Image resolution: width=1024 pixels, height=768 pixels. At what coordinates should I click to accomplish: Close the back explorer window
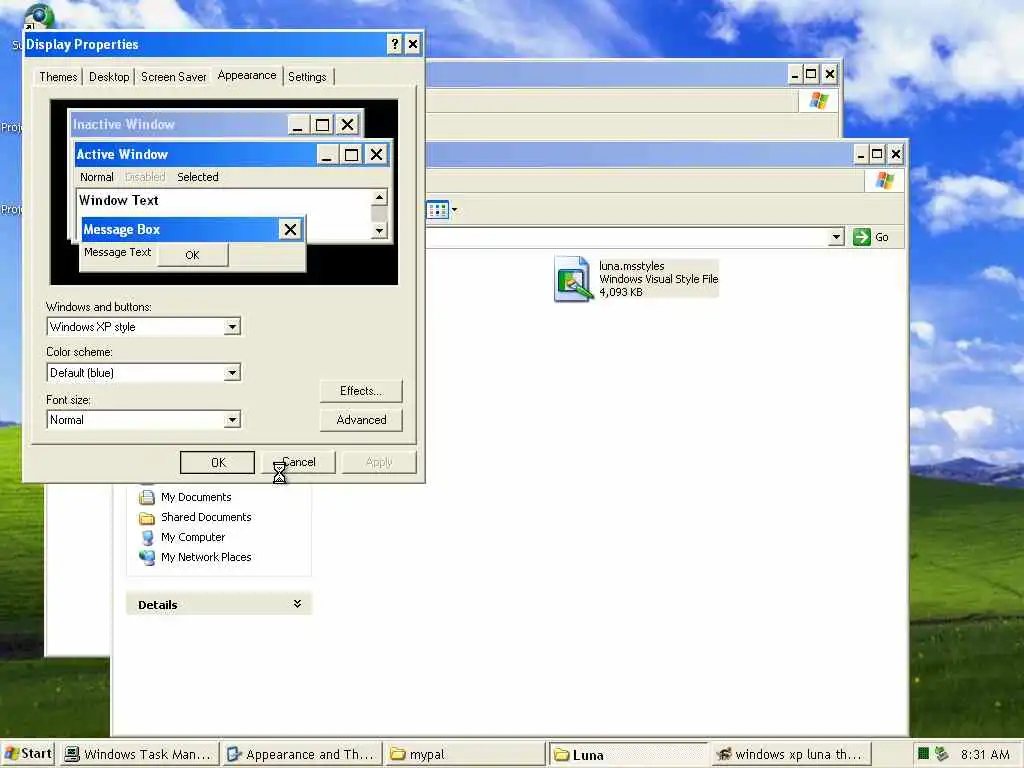(829, 74)
